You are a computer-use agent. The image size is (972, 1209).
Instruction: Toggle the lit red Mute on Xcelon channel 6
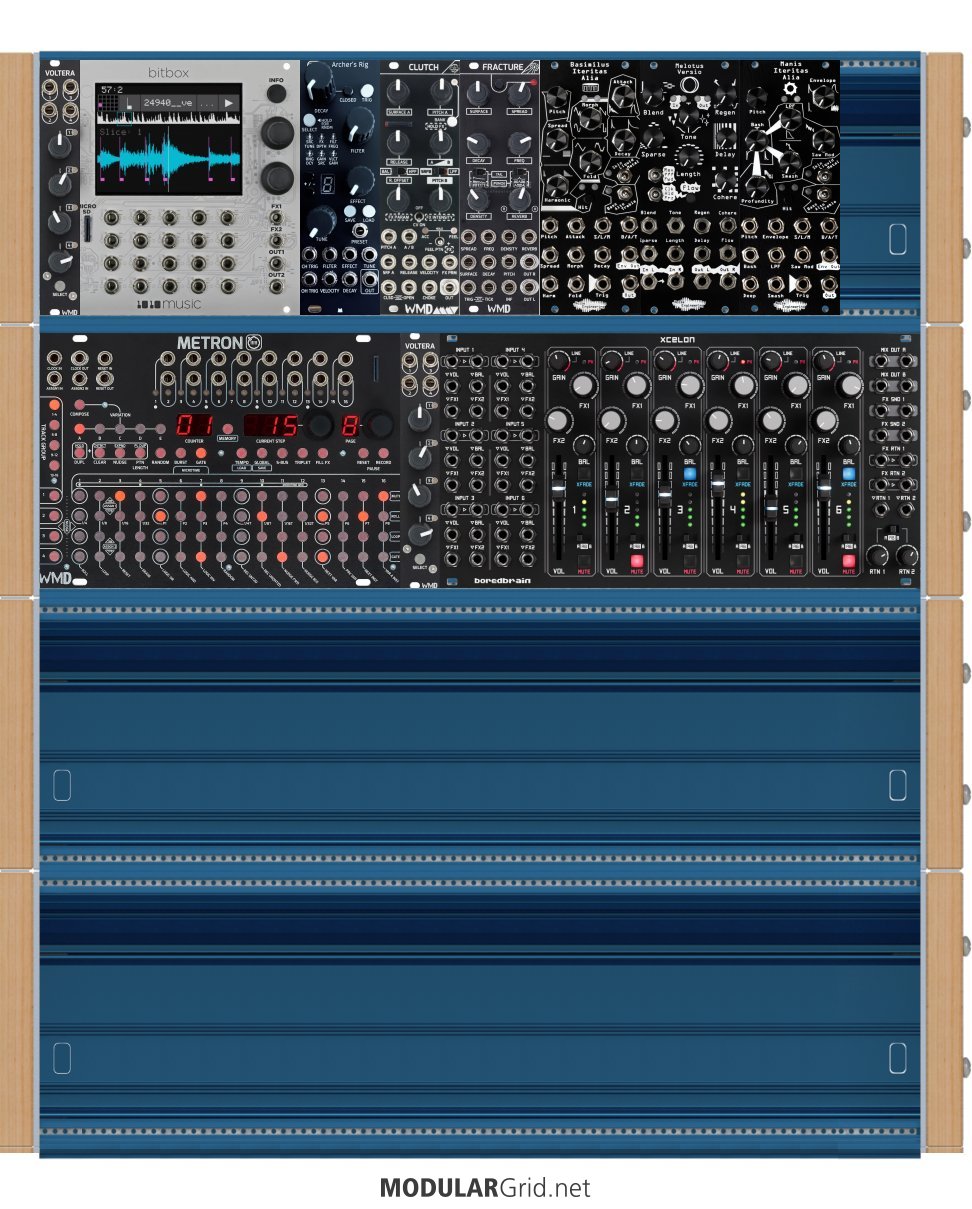click(x=848, y=561)
